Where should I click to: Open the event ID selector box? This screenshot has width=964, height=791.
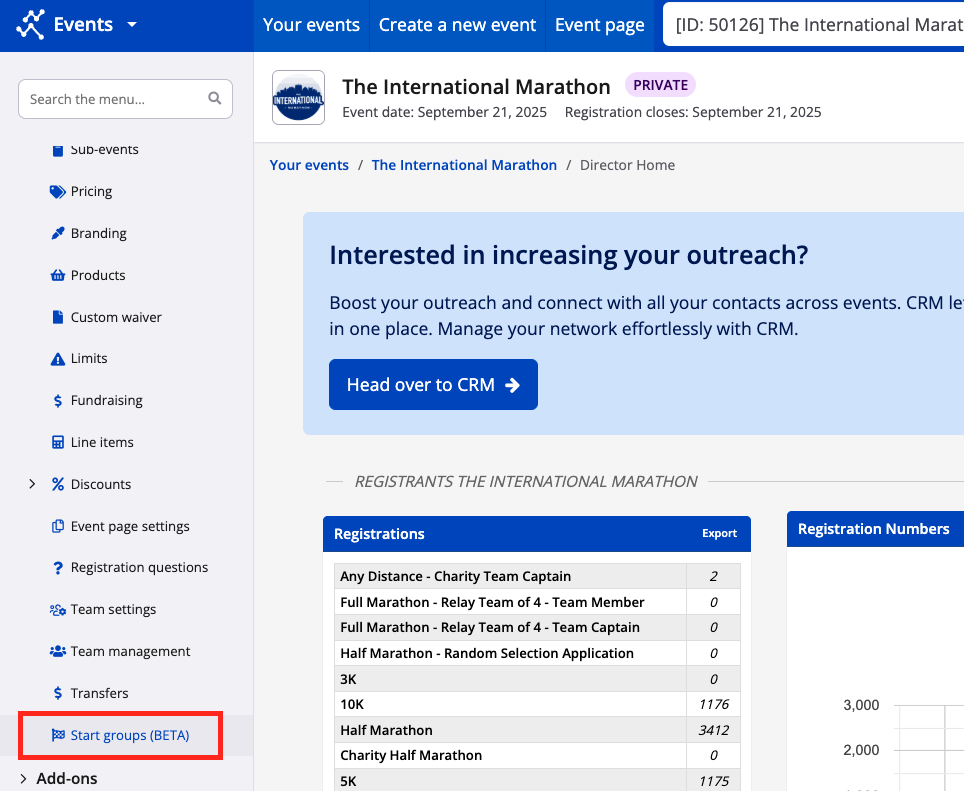[x=815, y=25]
